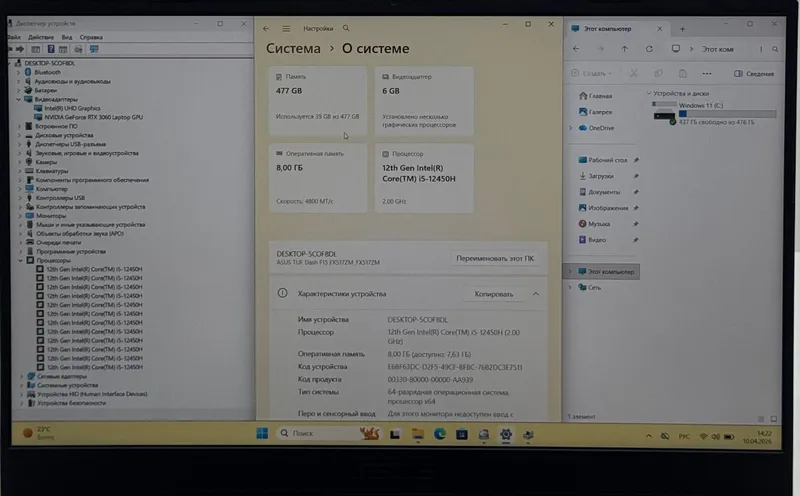800x496 pixels.
Task: Refresh the File Explorer view
Action: click(x=649, y=49)
